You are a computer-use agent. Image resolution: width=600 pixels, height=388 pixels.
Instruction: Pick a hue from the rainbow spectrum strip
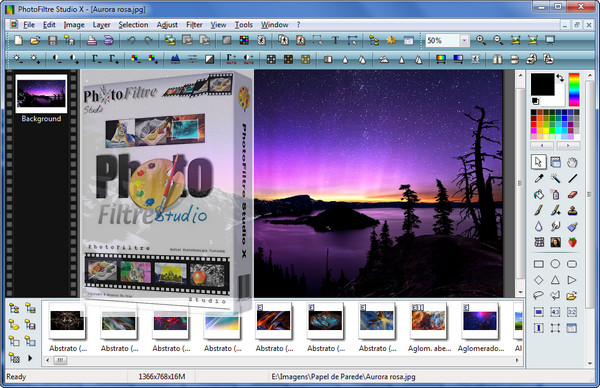(x=574, y=90)
